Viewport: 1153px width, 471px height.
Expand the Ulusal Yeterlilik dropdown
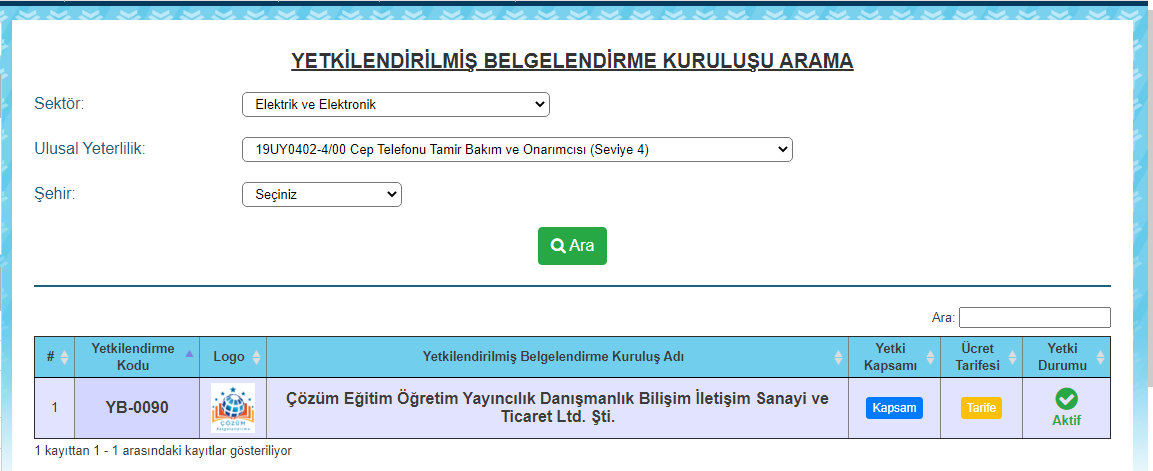coord(517,149)
